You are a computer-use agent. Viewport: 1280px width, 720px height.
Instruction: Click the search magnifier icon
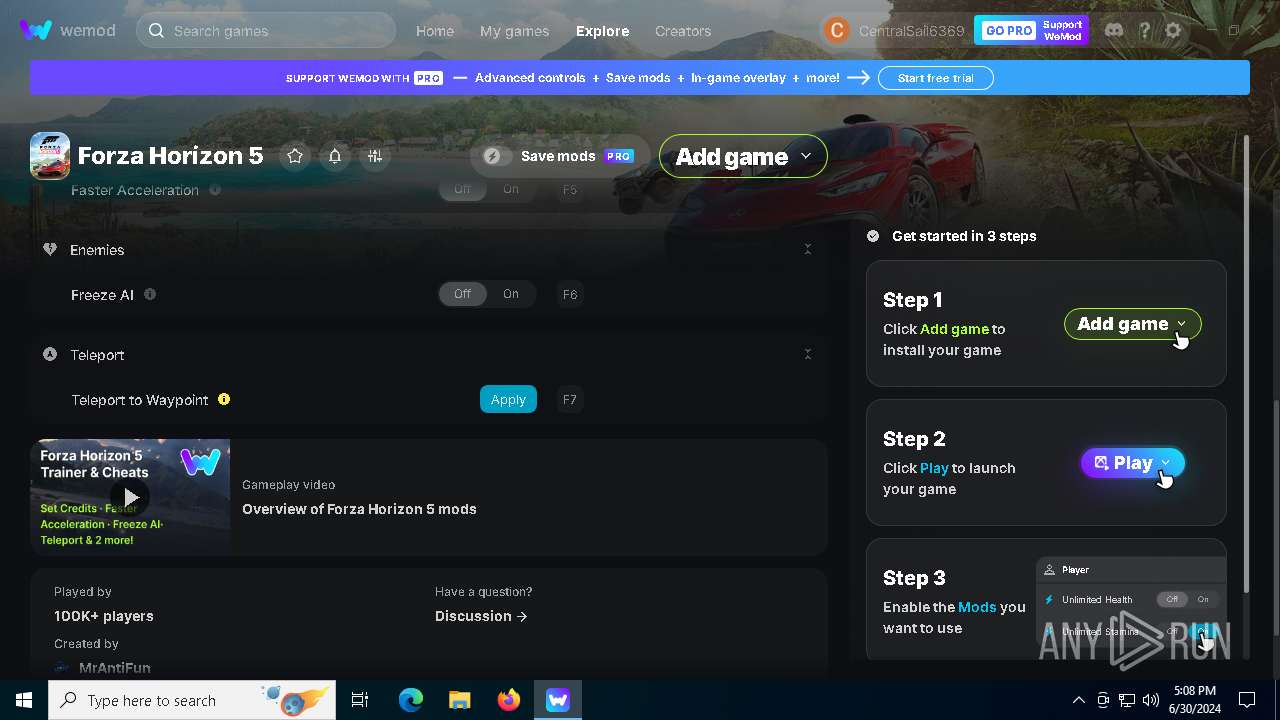[156, 30]
